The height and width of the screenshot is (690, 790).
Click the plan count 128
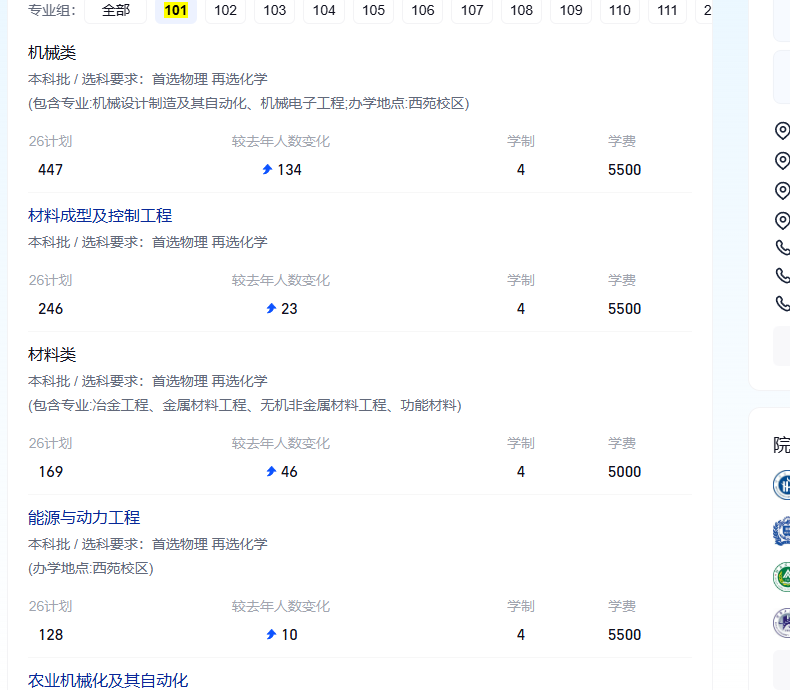50,635
